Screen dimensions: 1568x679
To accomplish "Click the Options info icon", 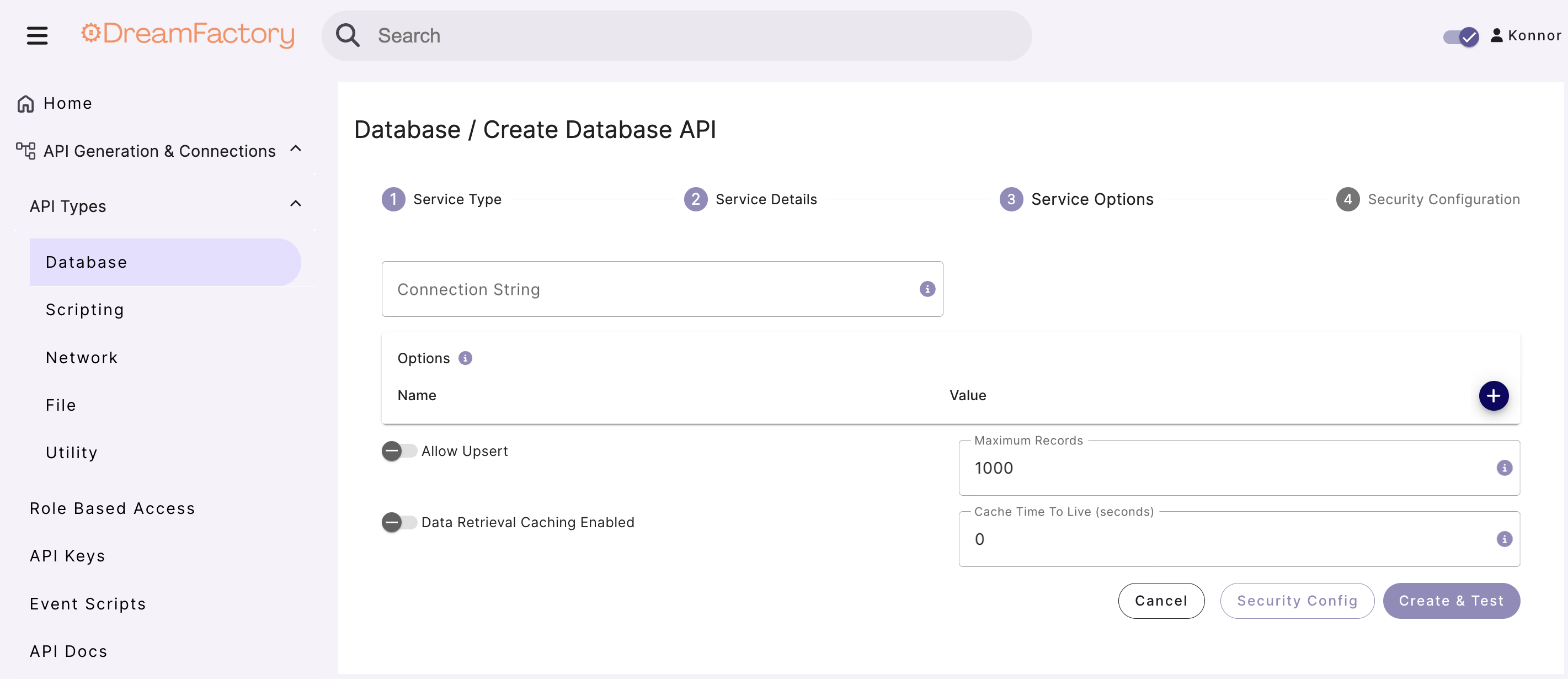I will pos(465,358).
